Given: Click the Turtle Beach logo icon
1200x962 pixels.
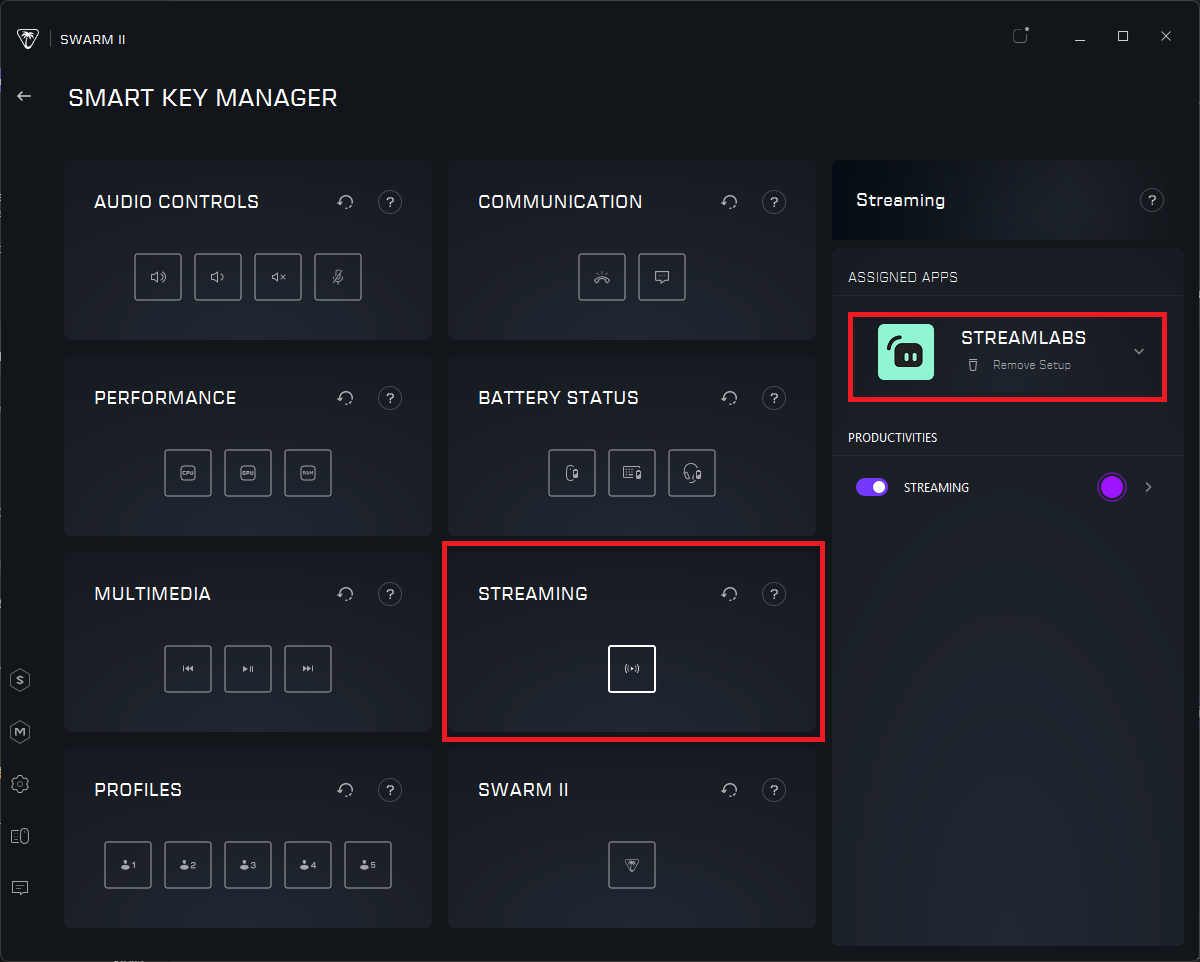Looking at the screenshot, I should coord(27,39).
